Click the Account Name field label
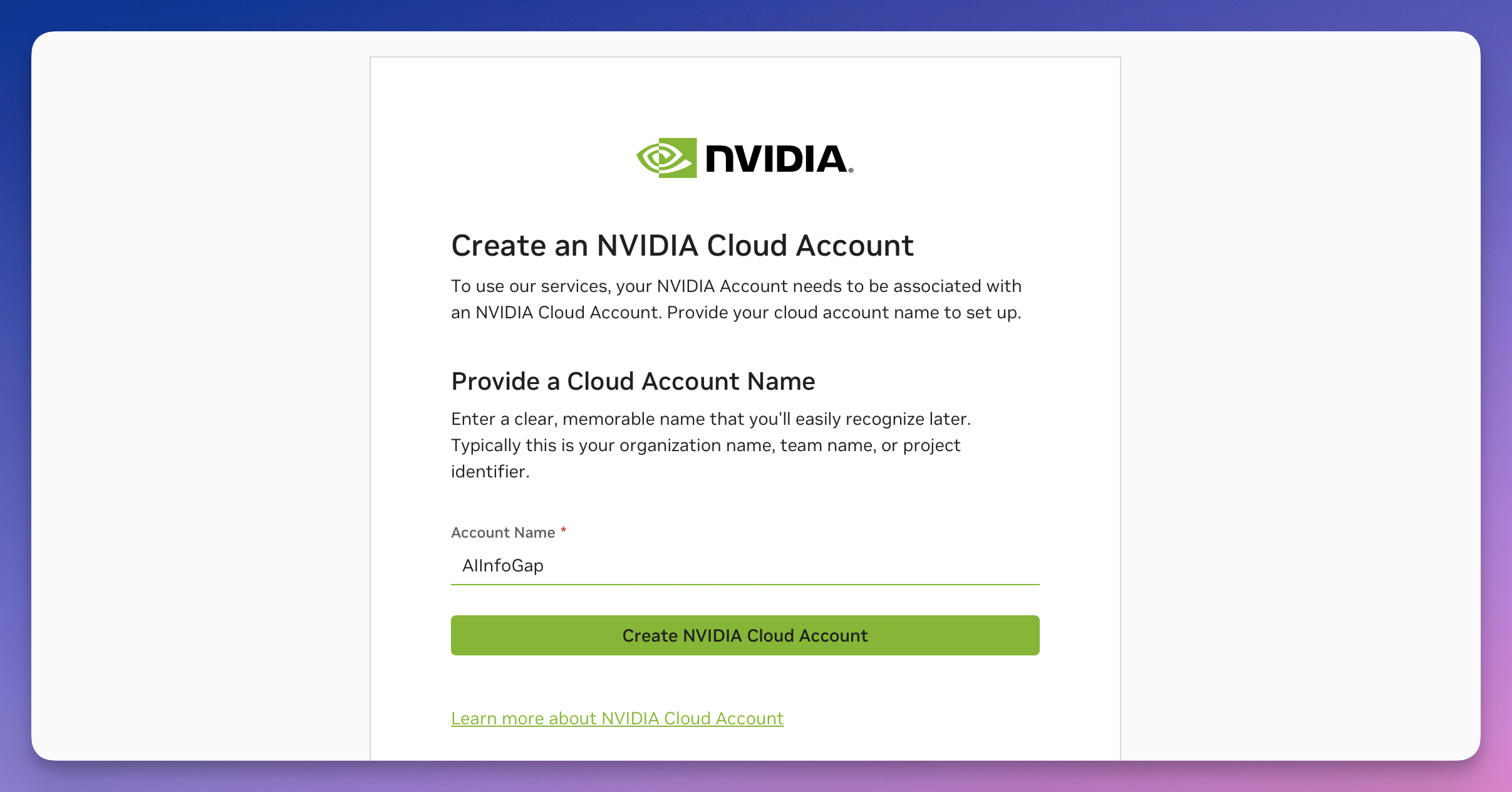Image resolution: width=1512 pixels, height=792 pixels. (503, 533)
